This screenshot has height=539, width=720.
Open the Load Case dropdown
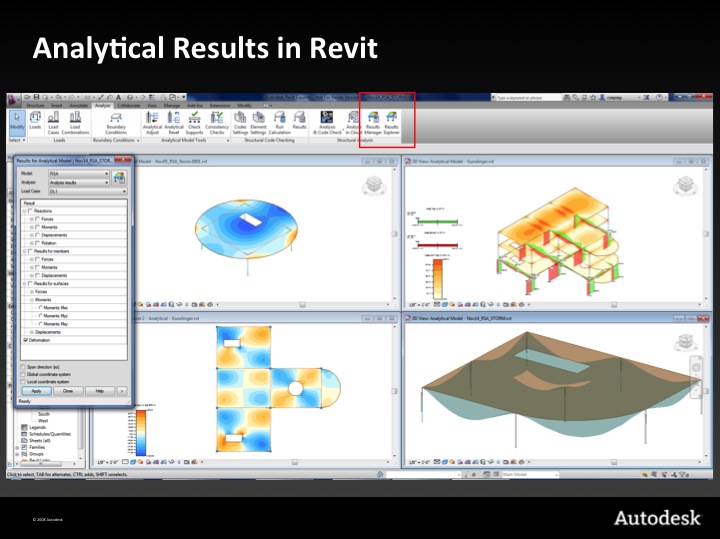87,191
